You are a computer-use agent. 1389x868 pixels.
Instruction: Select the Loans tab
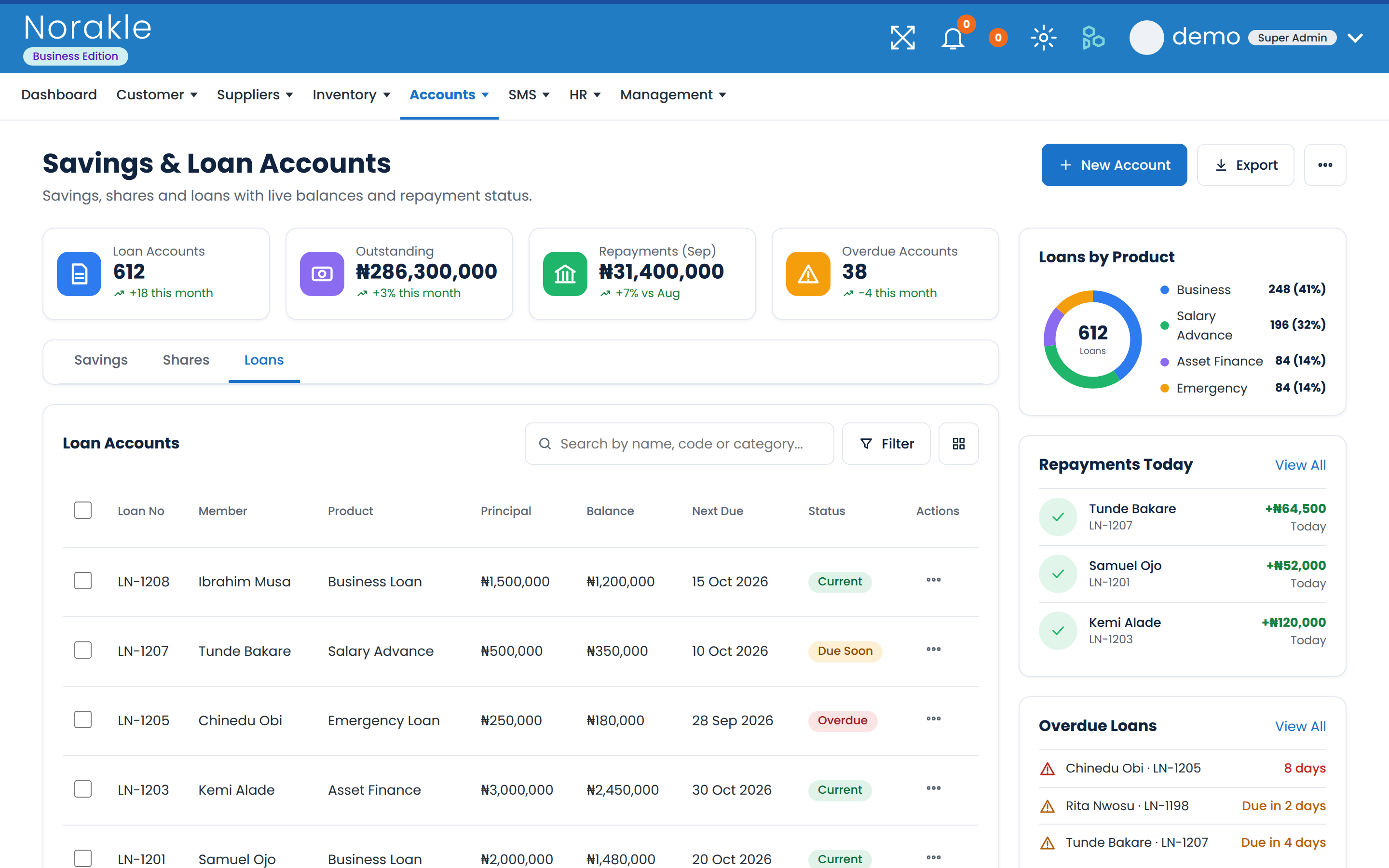tap(264, 360)
